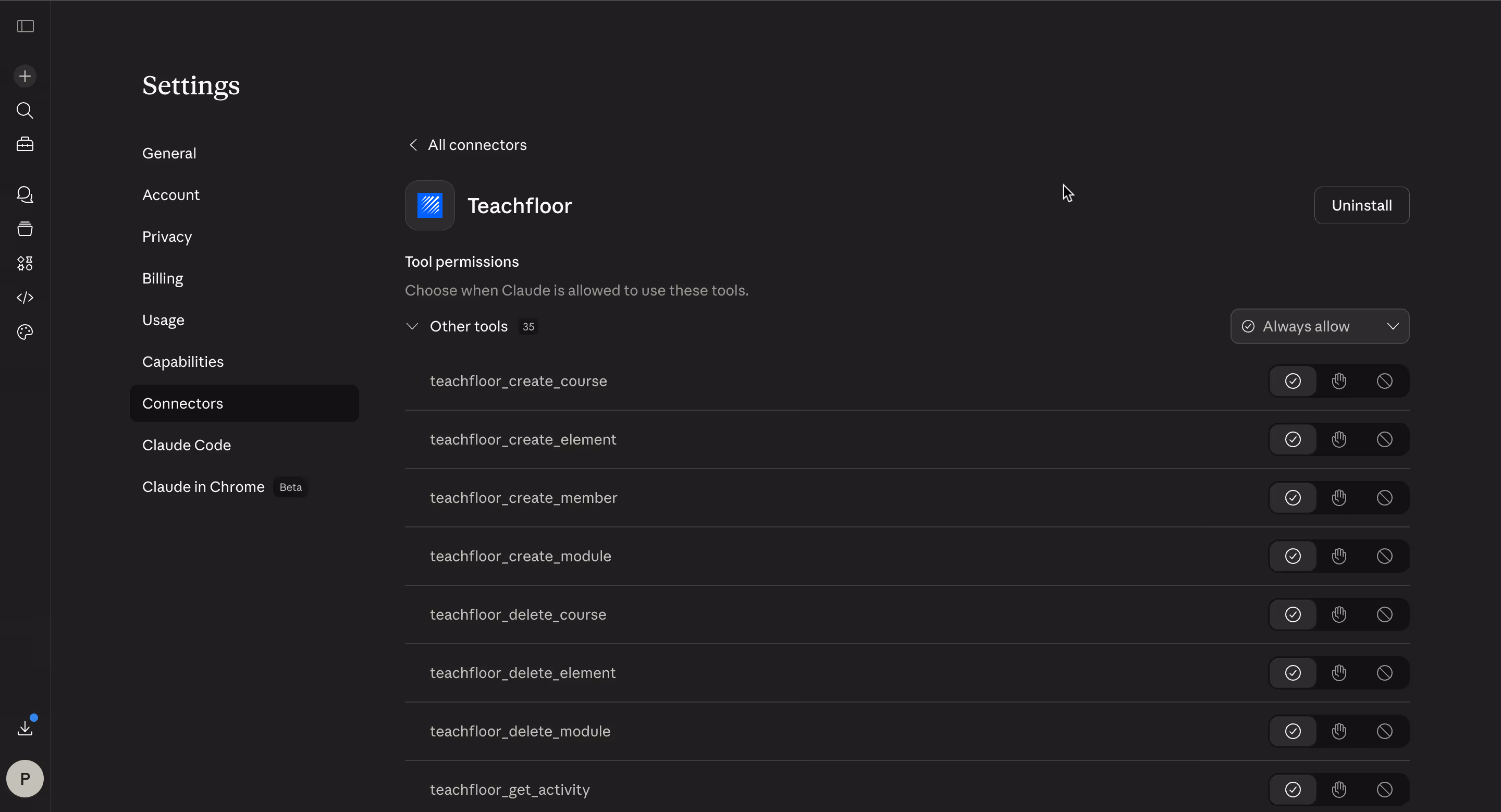Select Connectors settings tab

244,403
